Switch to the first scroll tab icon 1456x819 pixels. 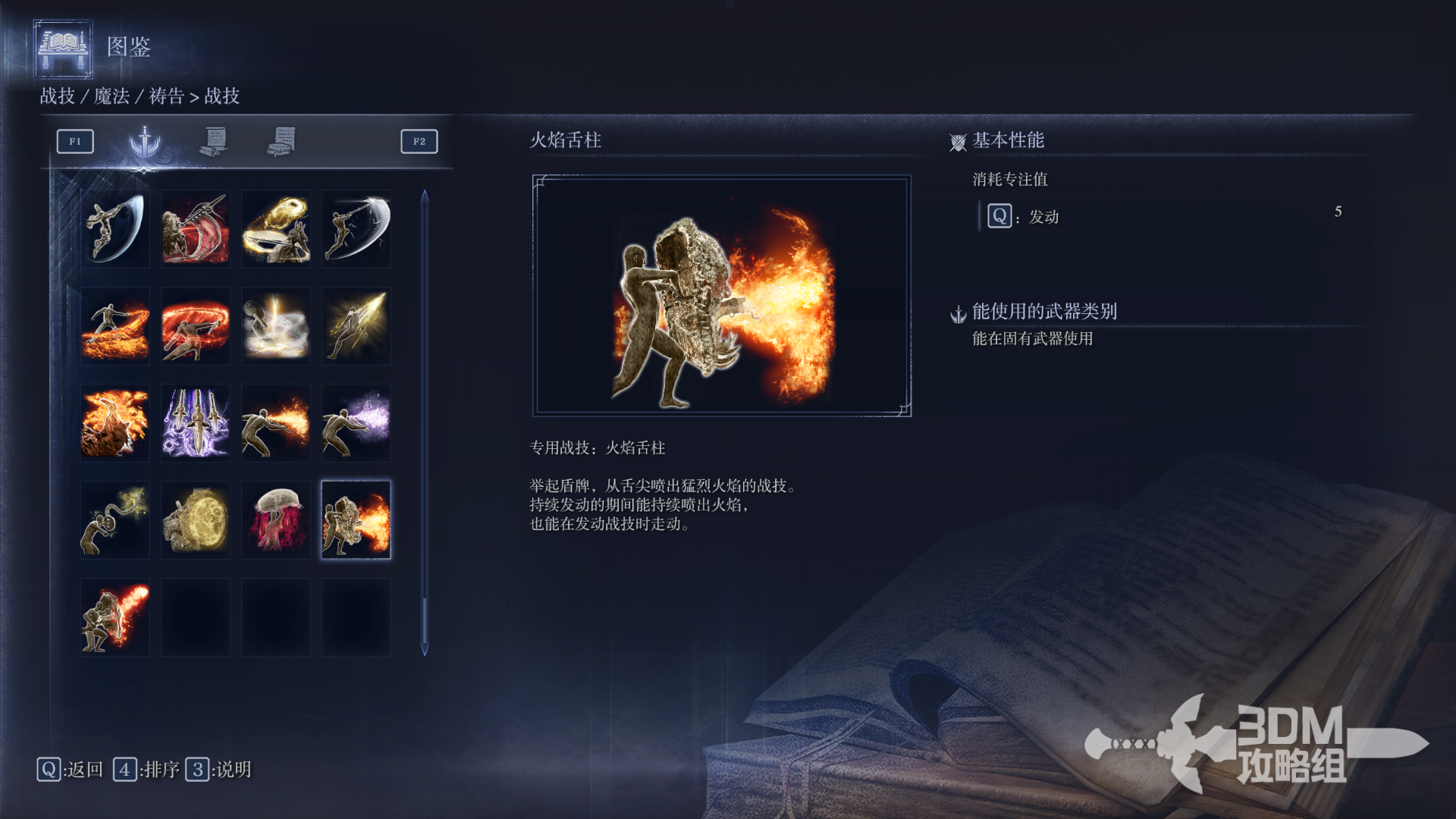214,141
